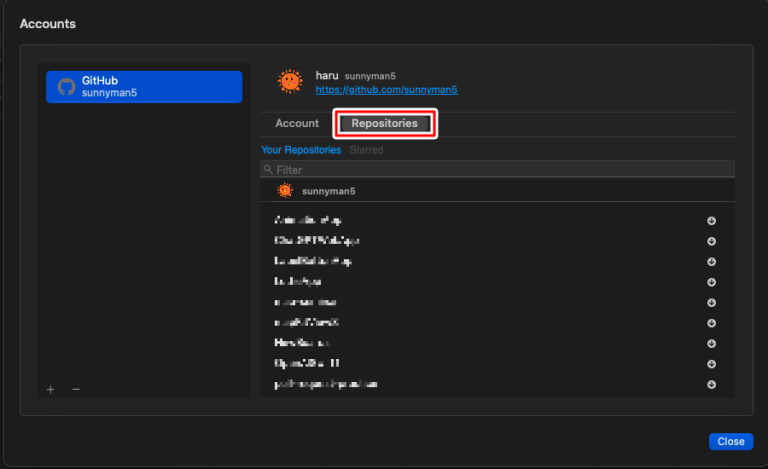
Task: Select the Your Repositories view
Action: [x=301, y=150]
